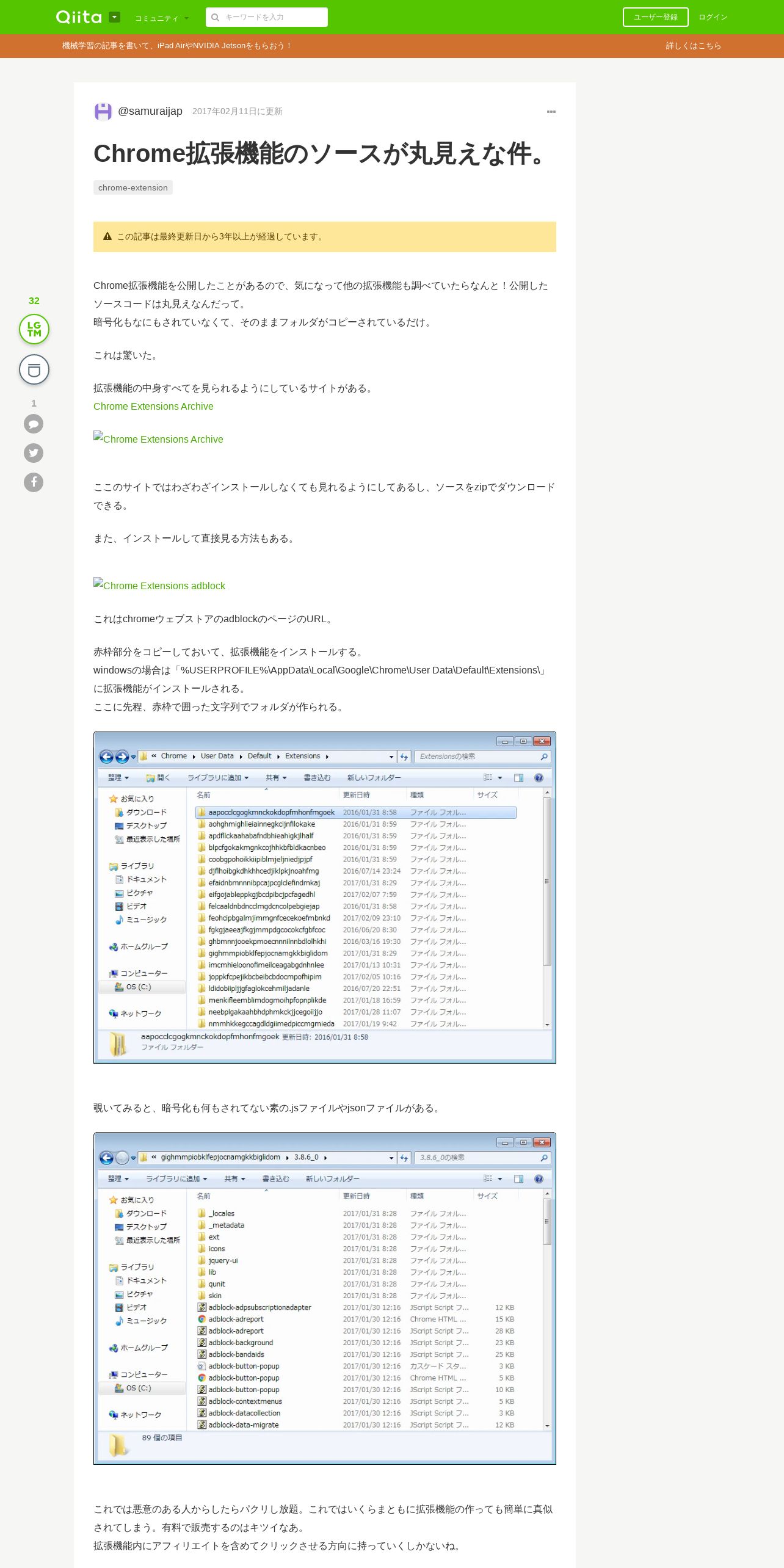Click the LGTM button
The width and height of the screenshot is (784, 1568).
(34, 329)
